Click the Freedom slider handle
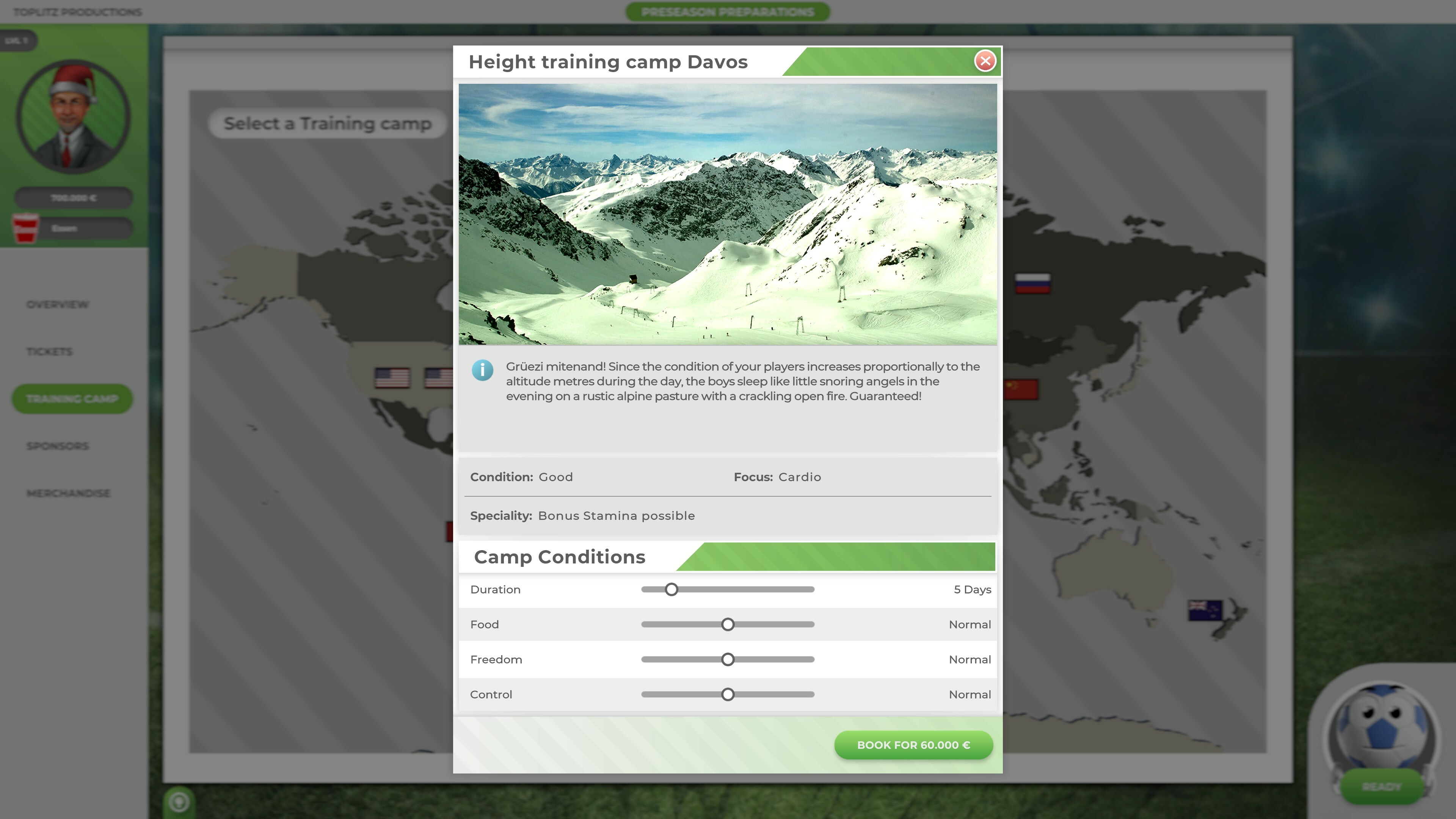This screenshot has height=819, width=1456. coord(728,659)
